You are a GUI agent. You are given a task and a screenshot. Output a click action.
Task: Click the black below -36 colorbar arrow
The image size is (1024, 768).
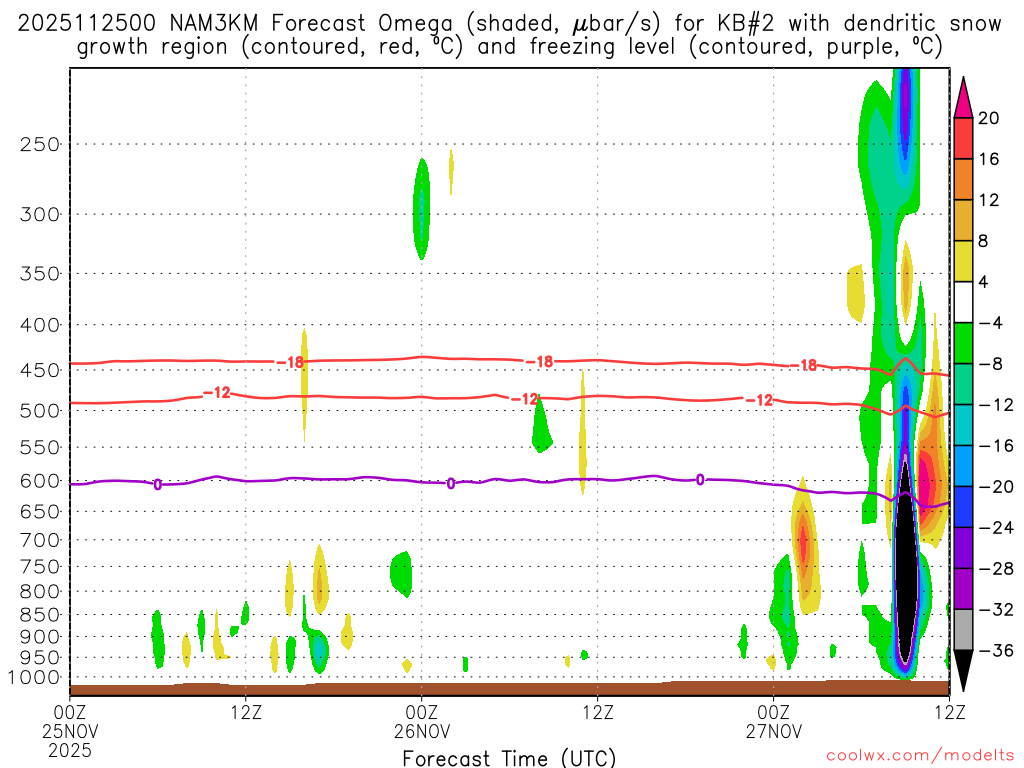963,671
